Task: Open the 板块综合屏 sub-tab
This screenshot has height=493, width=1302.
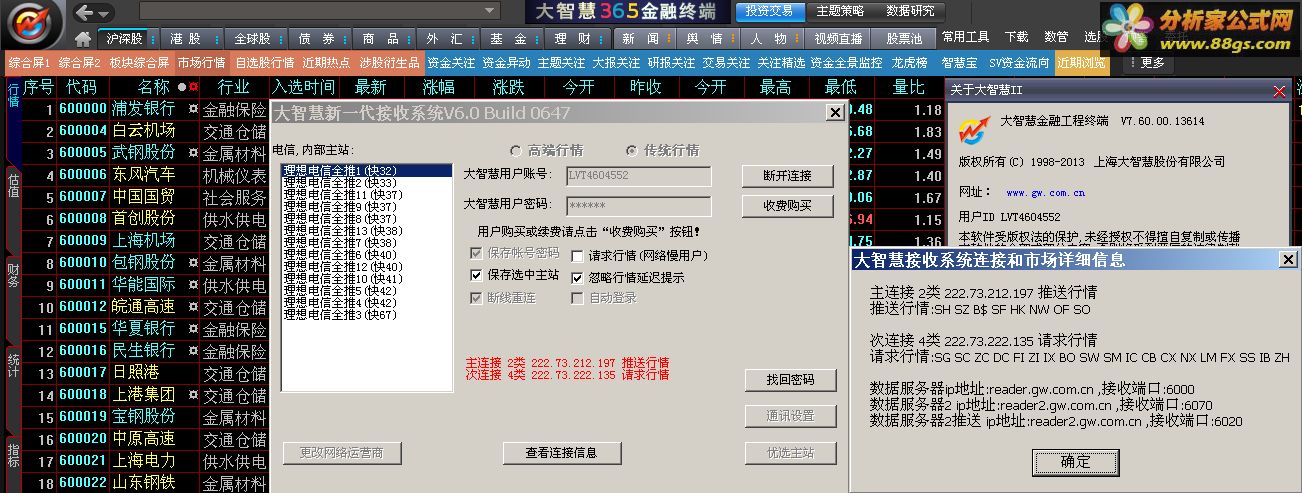Action: point(139,62)
